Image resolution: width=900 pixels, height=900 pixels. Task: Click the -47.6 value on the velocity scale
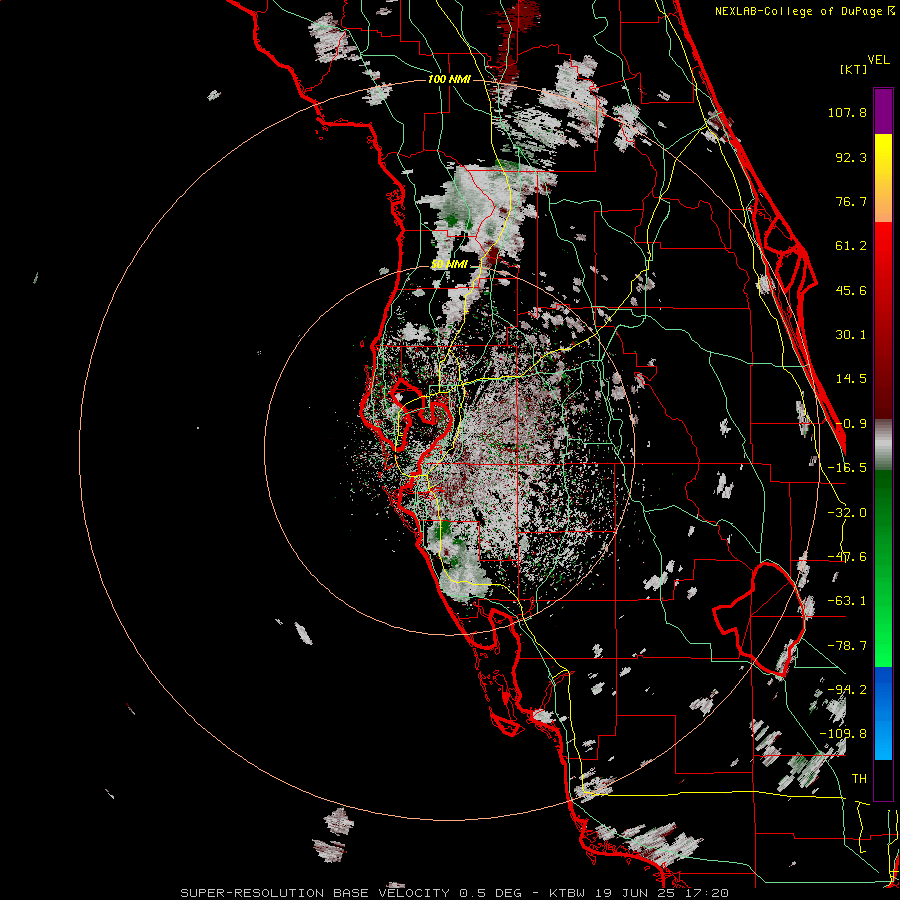tap(847, 557)
